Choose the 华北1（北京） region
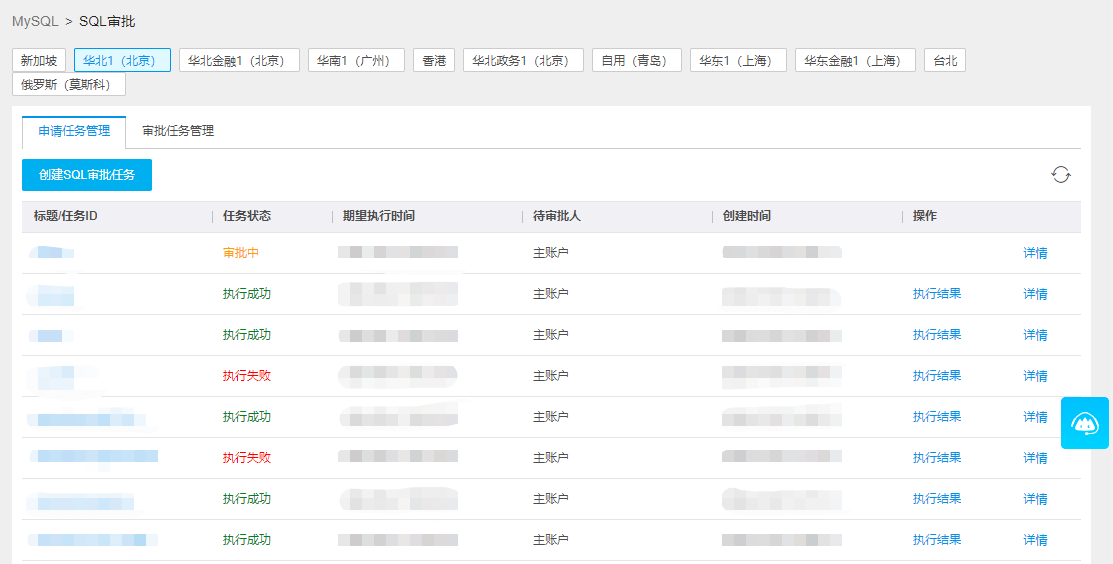Viewport: 1113px width, 564px height. (122, 61)
